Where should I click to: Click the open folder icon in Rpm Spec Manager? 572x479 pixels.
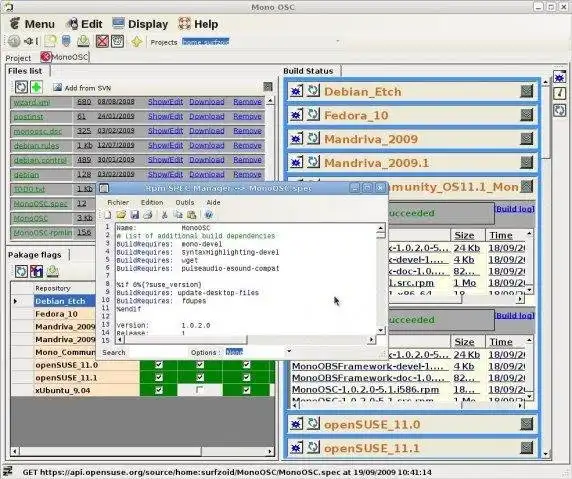pos(121,215)
